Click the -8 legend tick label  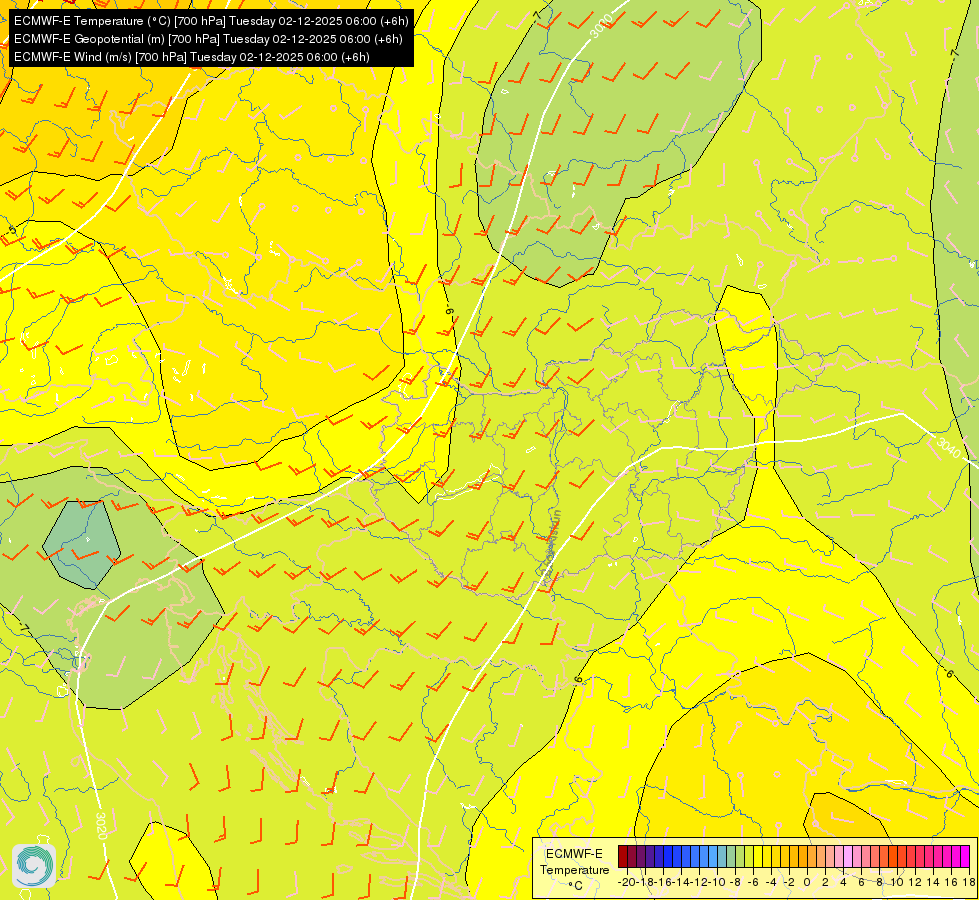[734, 882]
